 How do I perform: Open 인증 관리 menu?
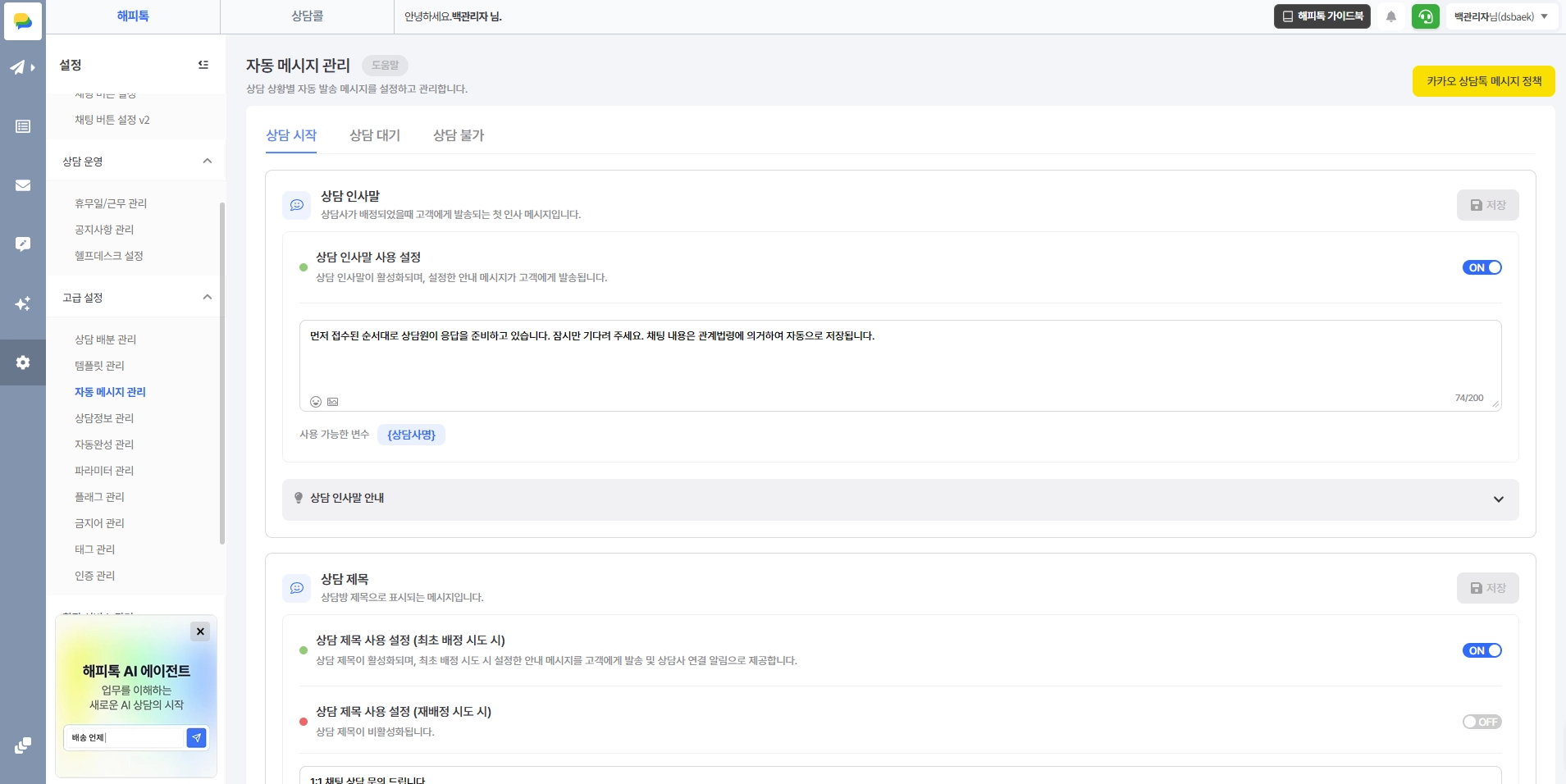(95, 576)
